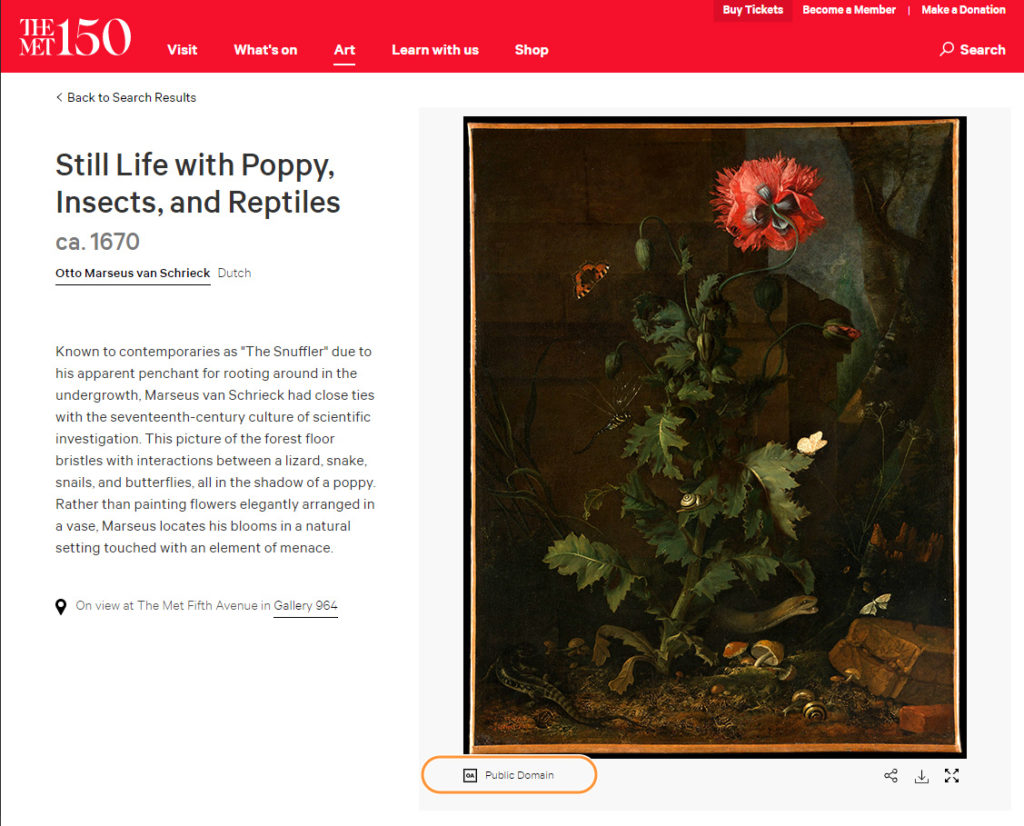
Task: Click the poppy still life painting image
Action: [x=715, y=436]
